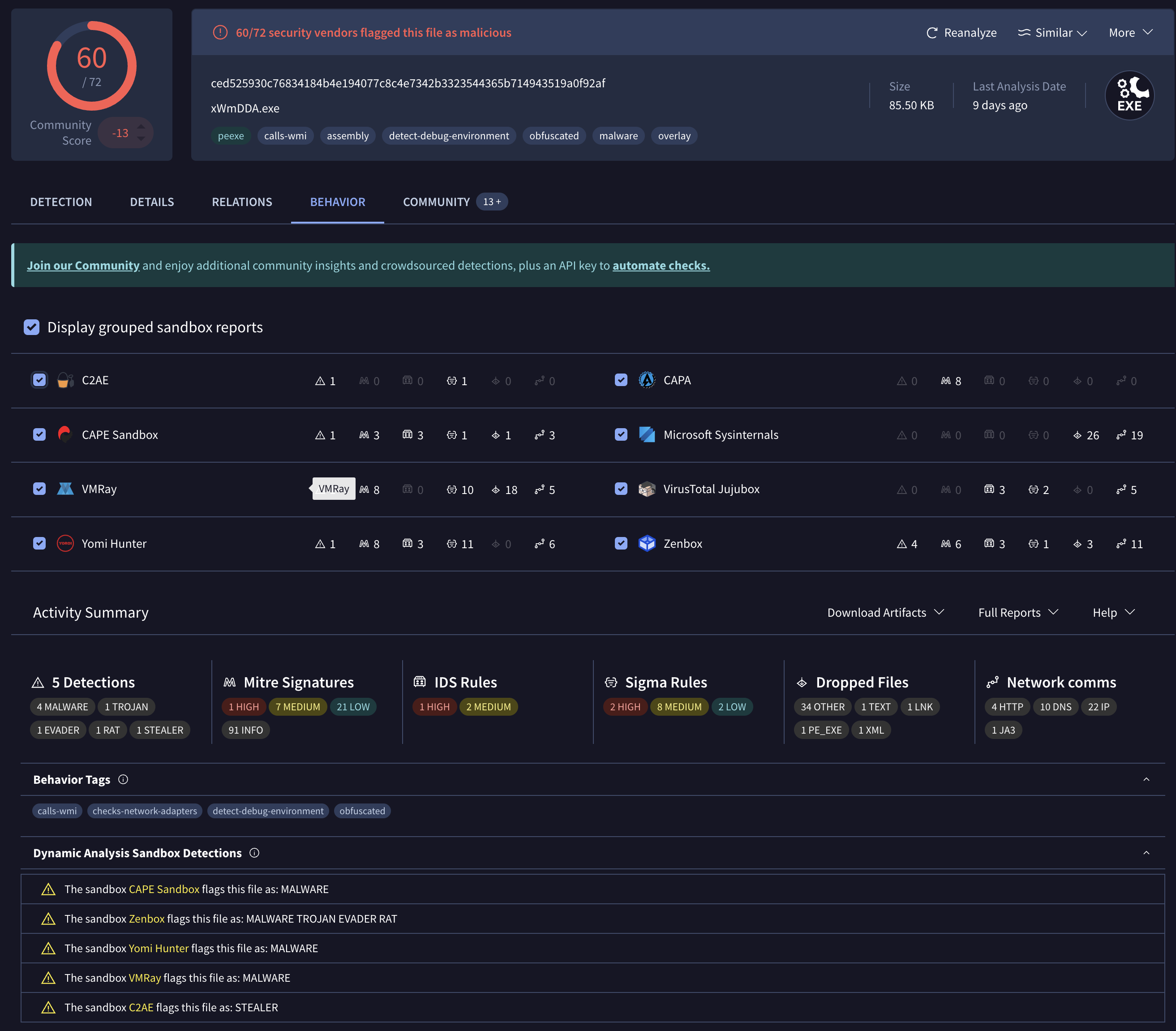Click the Zenbox cube logo icon
This screenshot has height=1031, width=1176.
click(x=647, y=543)
